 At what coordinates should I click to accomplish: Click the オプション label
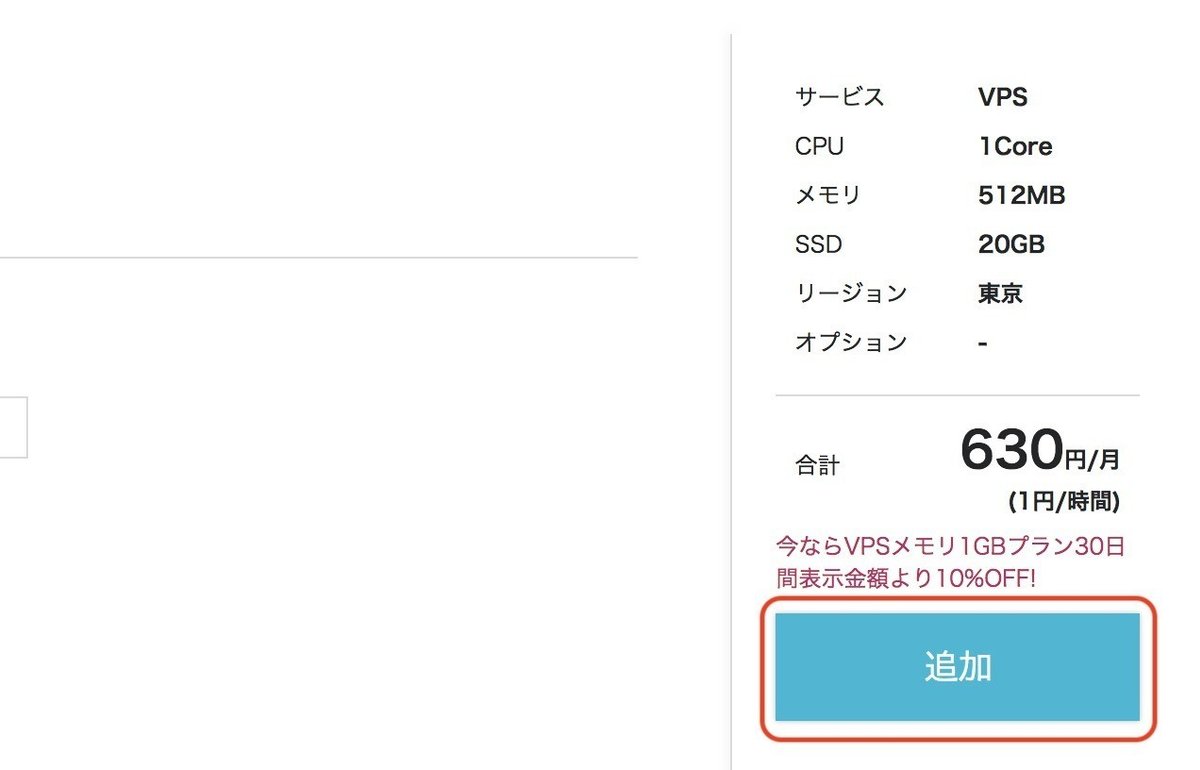850,342
